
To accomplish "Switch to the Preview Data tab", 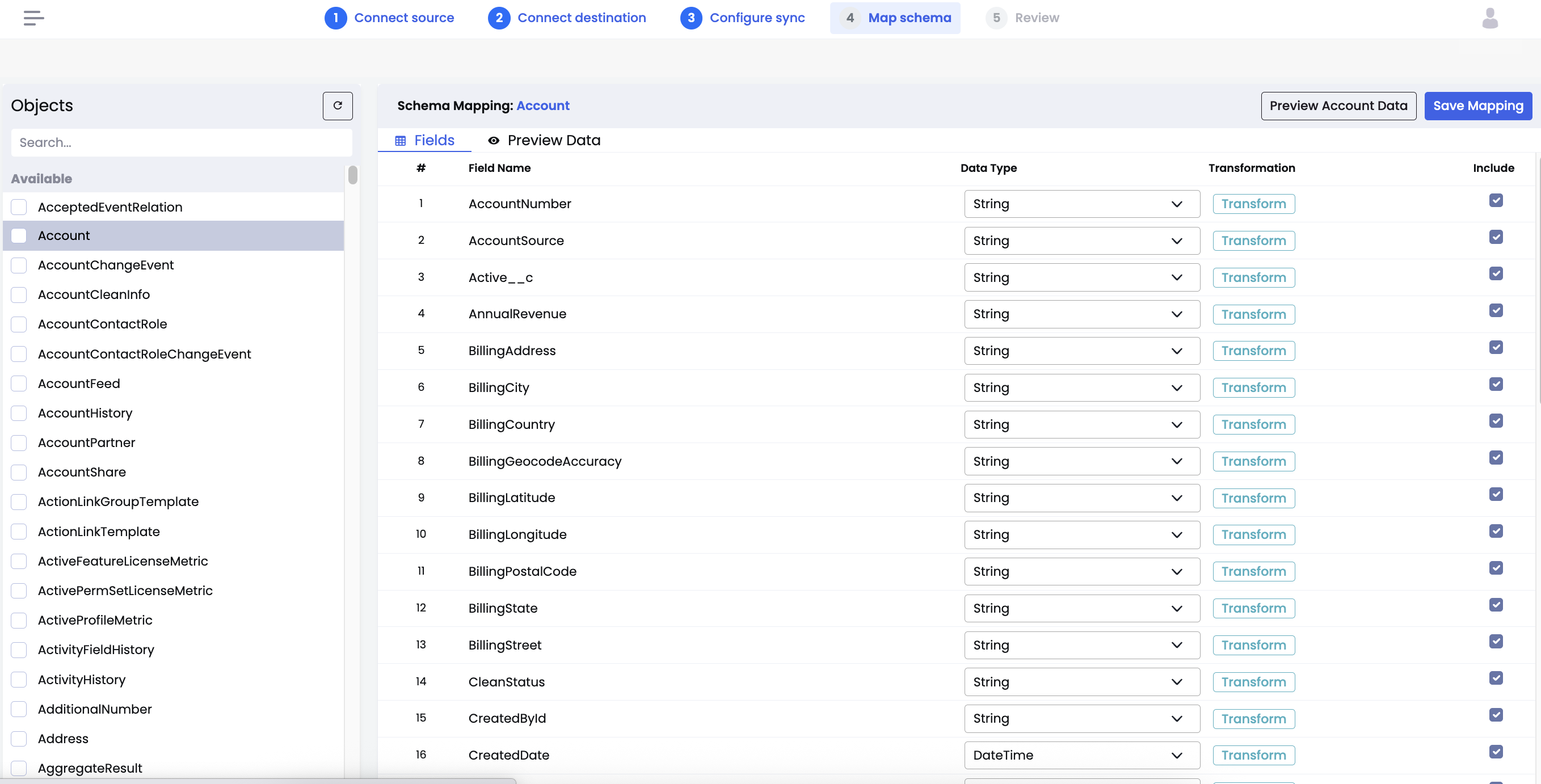I will point(544,141).
